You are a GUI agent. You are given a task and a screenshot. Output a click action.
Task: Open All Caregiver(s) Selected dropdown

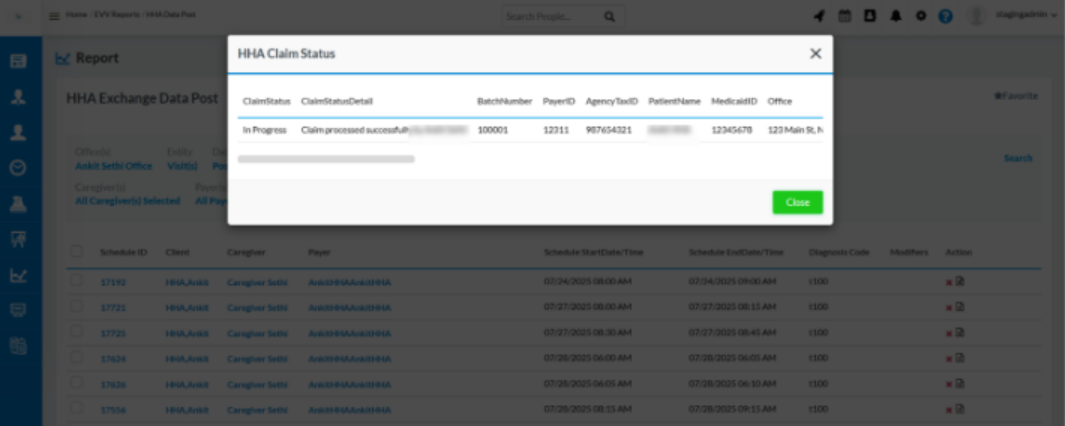click(x=127, y=201)
